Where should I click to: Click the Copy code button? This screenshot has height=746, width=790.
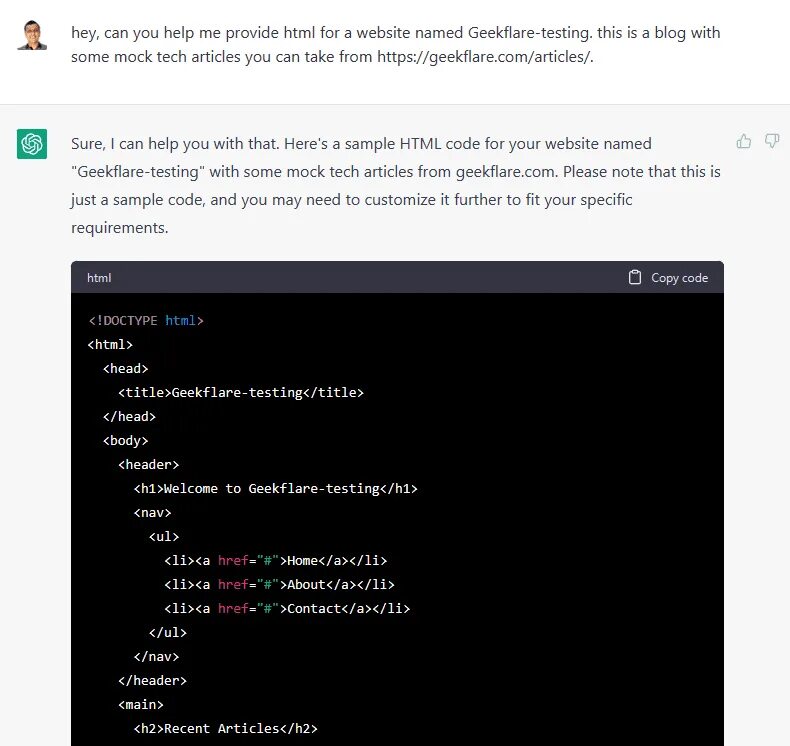[x=668, y=278]
